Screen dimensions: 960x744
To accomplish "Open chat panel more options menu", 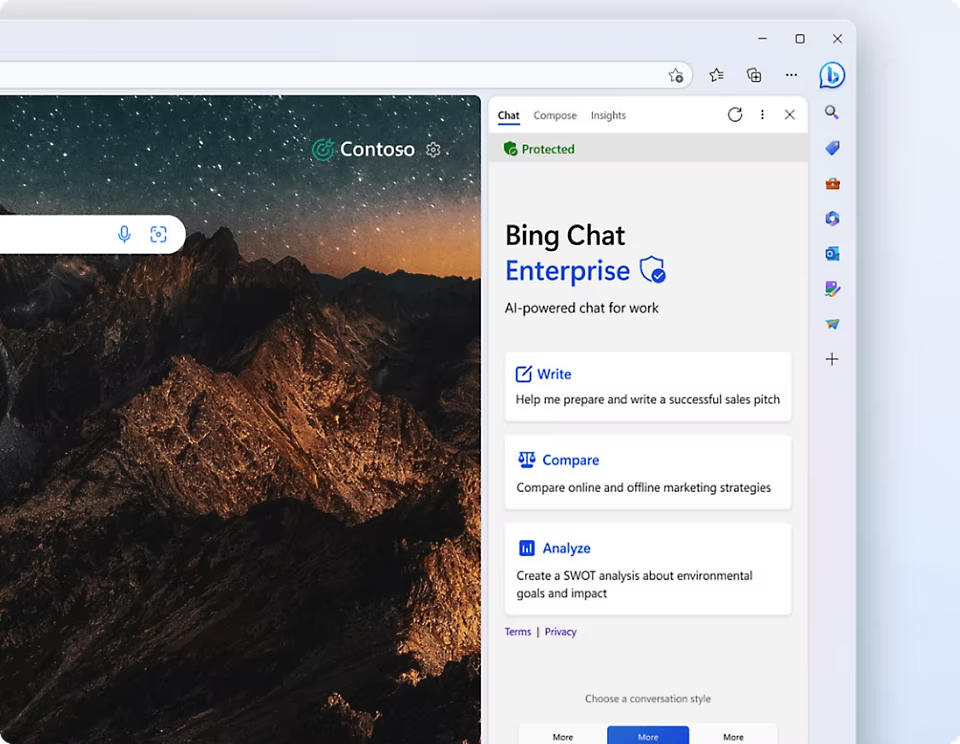I will (x=762, y=115).
